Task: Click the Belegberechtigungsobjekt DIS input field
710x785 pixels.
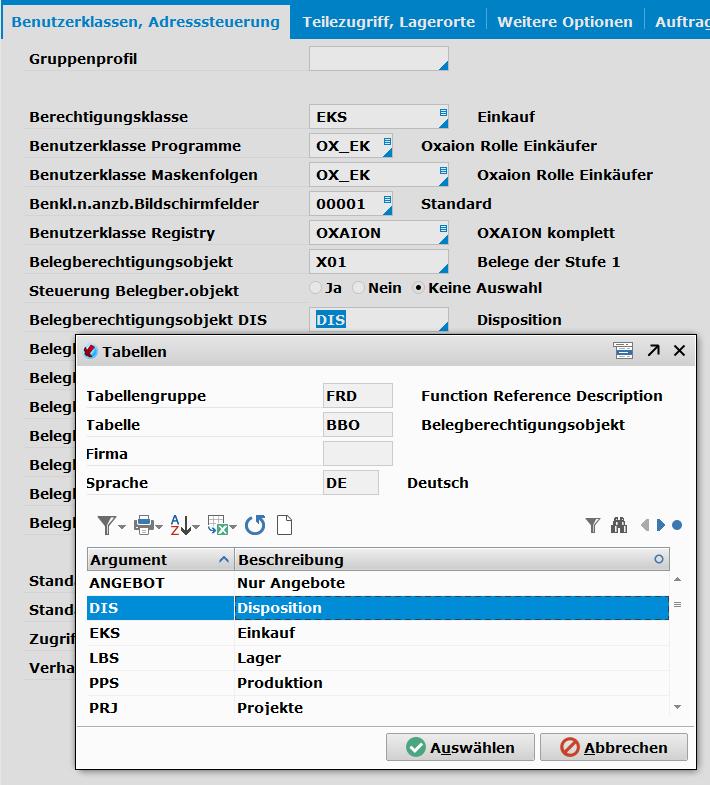Action: point(379,320)
